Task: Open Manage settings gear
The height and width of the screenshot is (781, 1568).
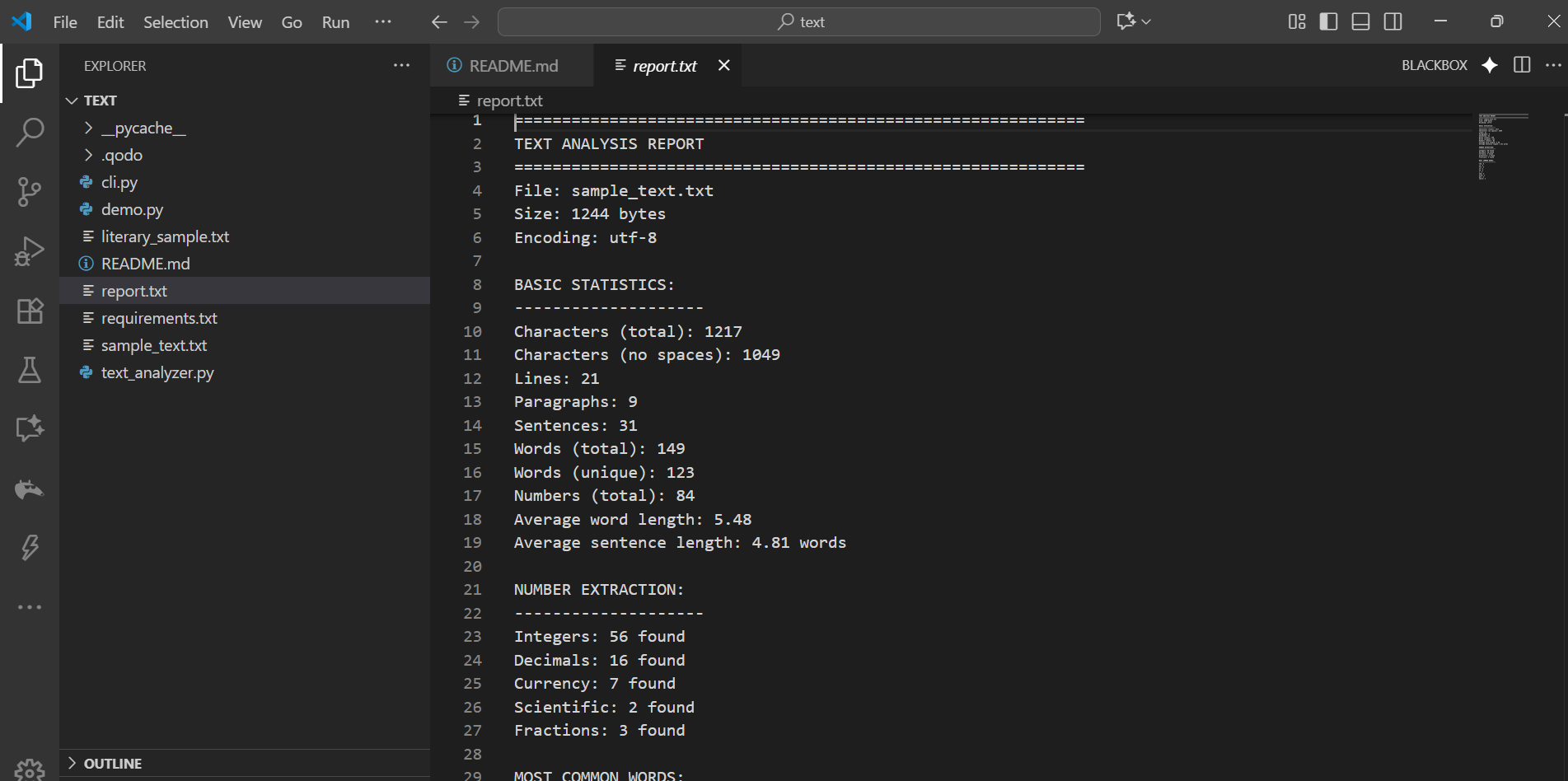Action: pyautogui.click(x=30, y=767)
